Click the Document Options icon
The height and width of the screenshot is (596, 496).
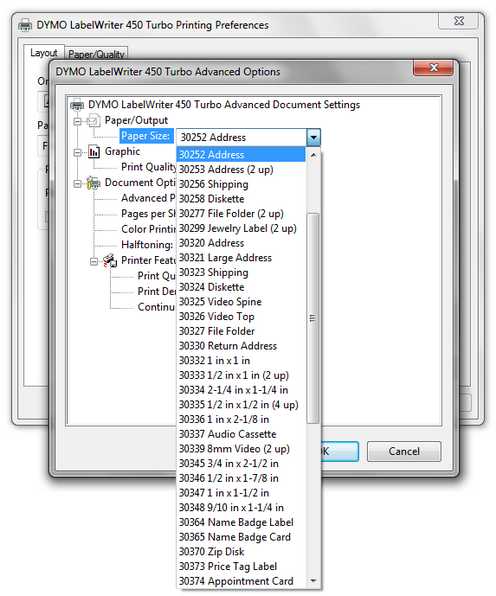pyautogui.click(x=93, y=183)
